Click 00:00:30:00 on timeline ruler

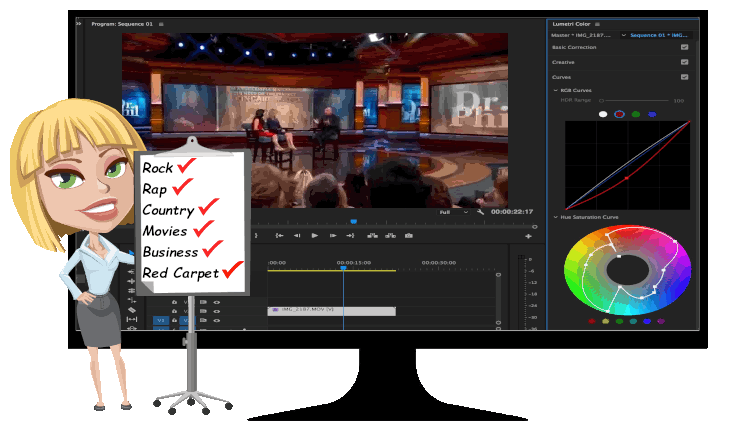[x=439, y=262]
